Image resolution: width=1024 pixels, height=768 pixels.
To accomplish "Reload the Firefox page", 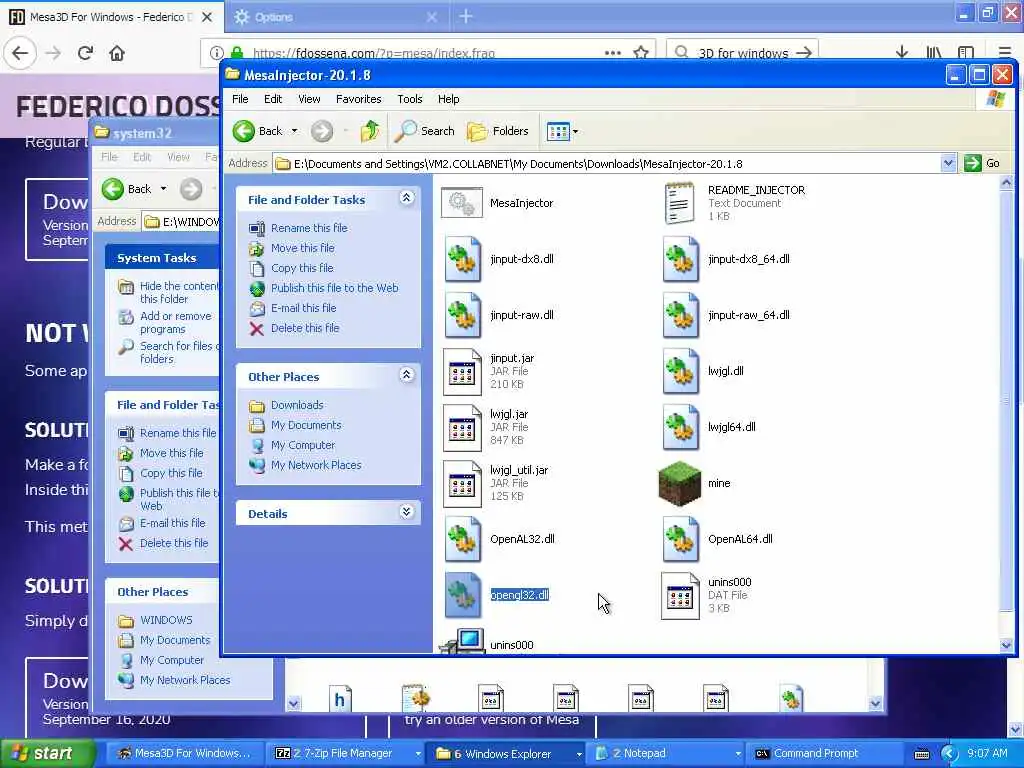I will coord(85,53).
